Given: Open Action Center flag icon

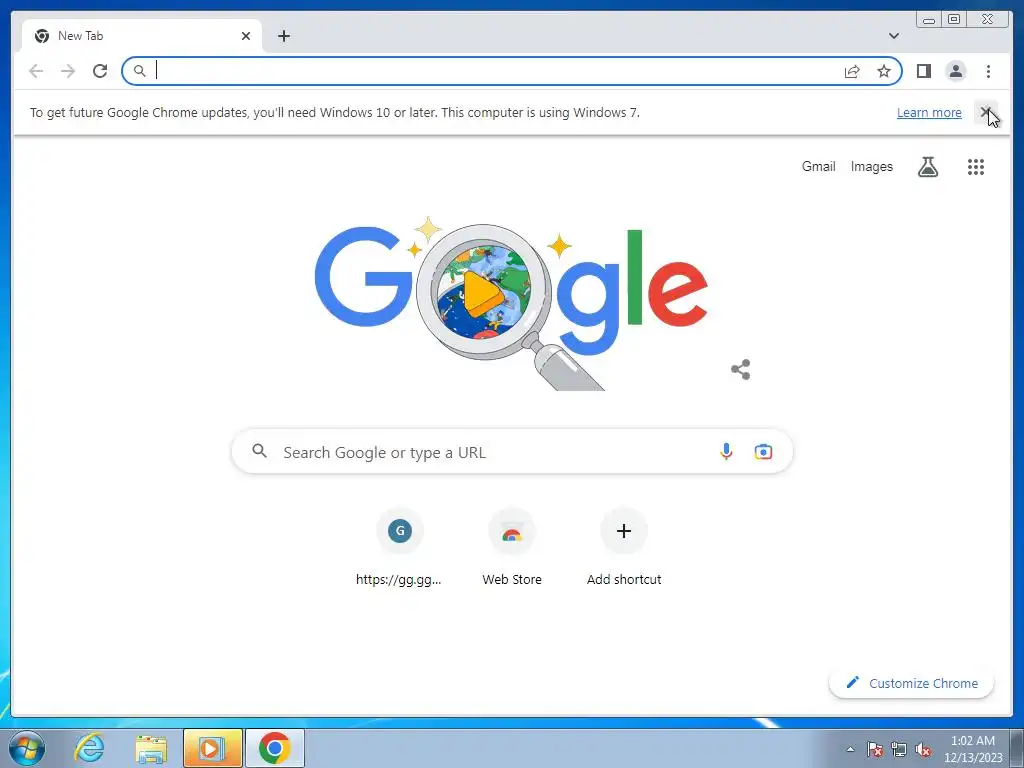Looking at the screenshot, I should click(x=874, y=749).
